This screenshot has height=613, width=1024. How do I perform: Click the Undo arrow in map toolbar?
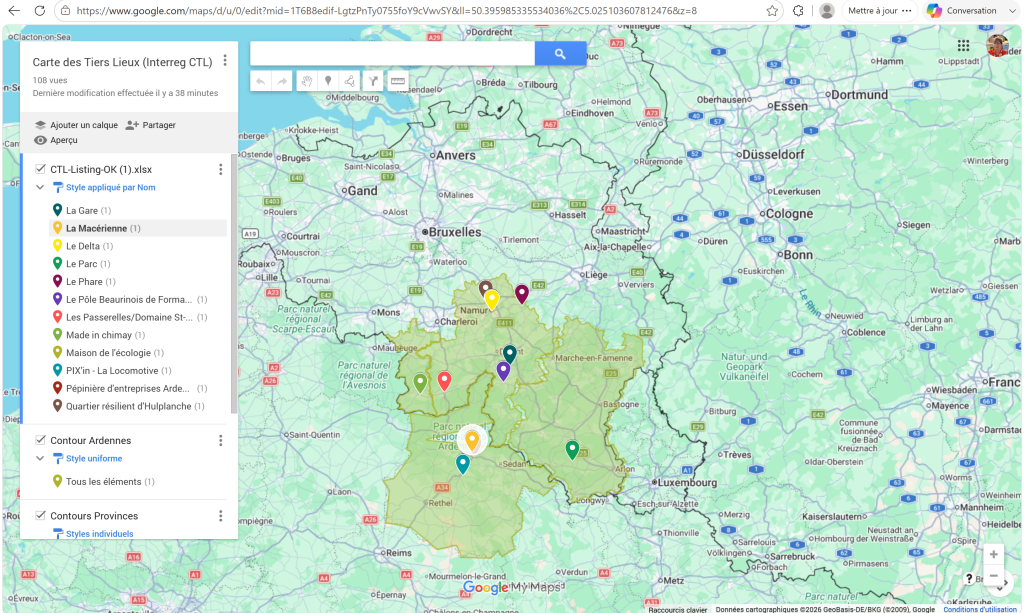(261, 81)
